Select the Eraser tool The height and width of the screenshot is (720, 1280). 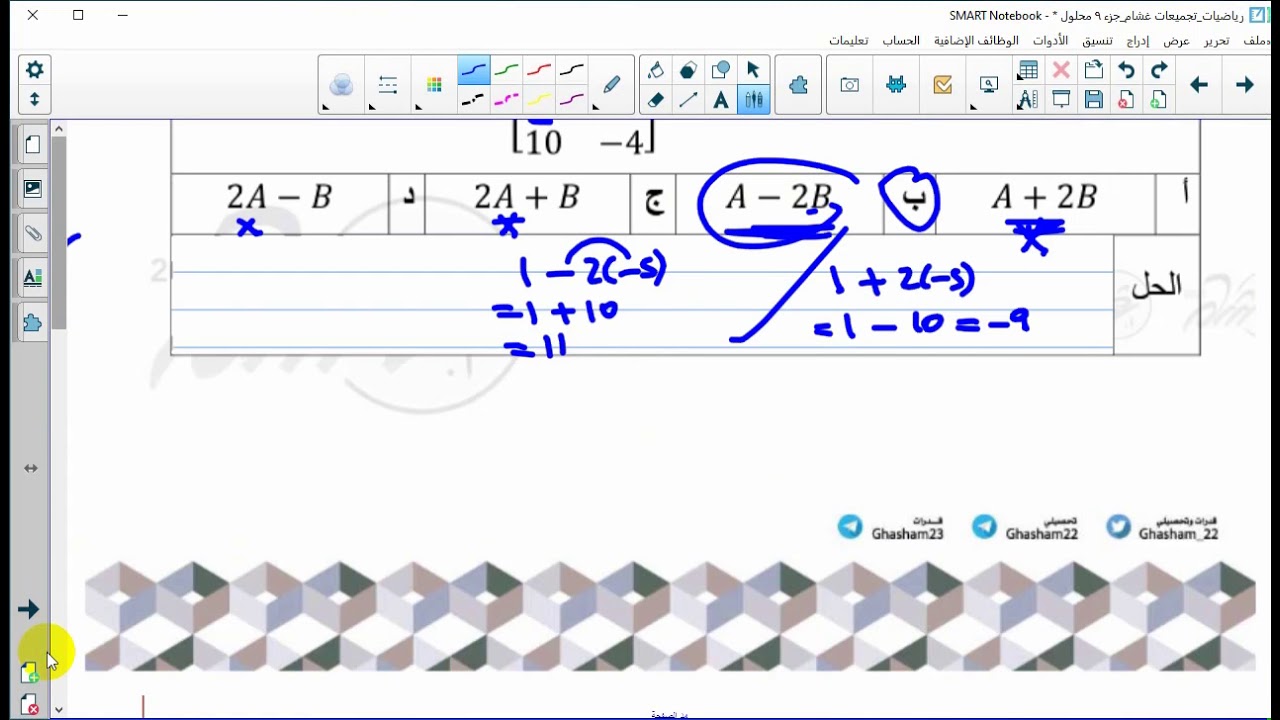pos(656,99)
